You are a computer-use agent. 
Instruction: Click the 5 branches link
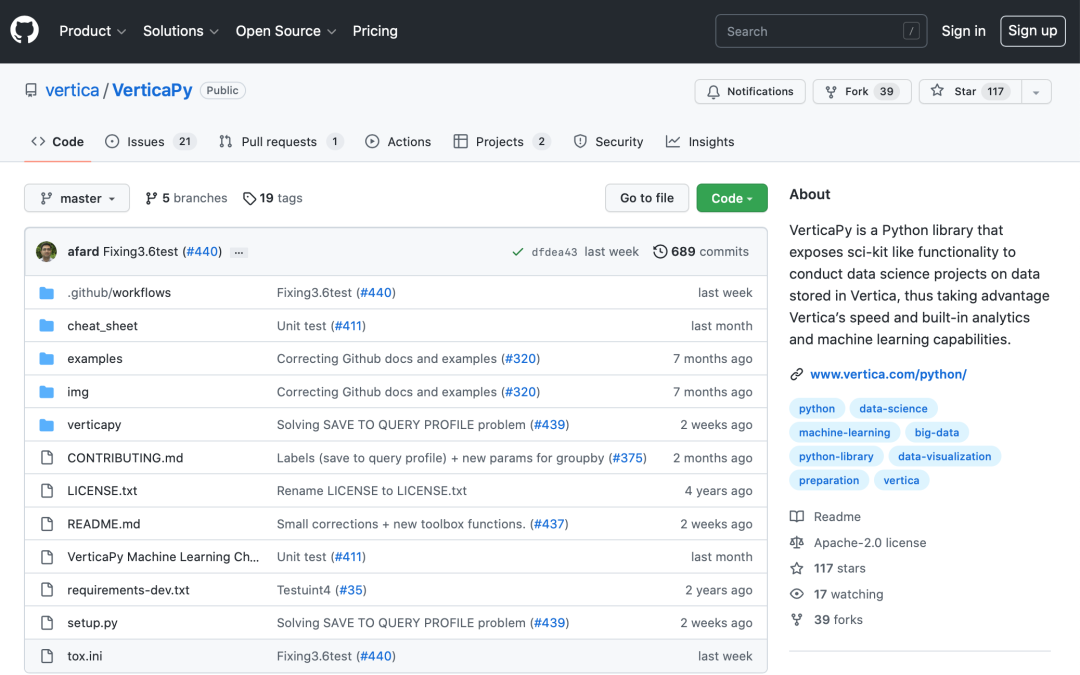[x=186, y=198]
